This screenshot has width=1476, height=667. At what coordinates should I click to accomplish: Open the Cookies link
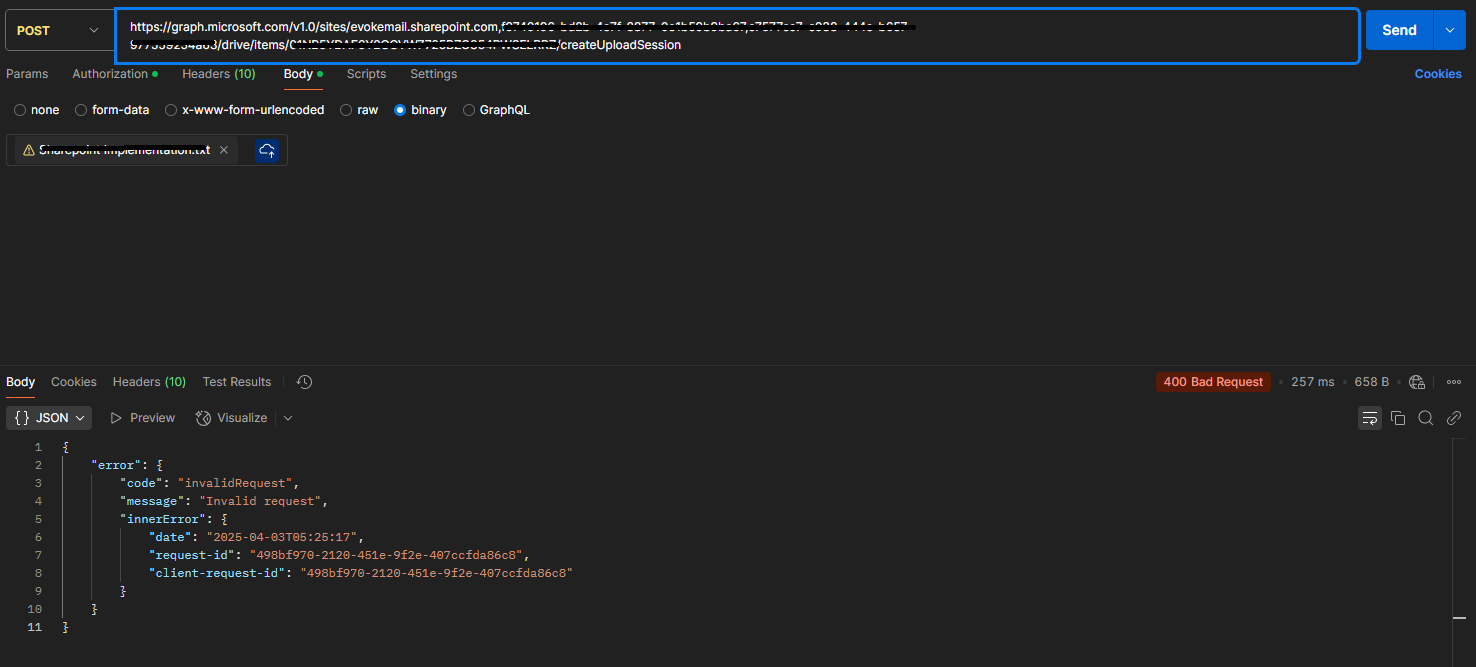click(1438, 74)
